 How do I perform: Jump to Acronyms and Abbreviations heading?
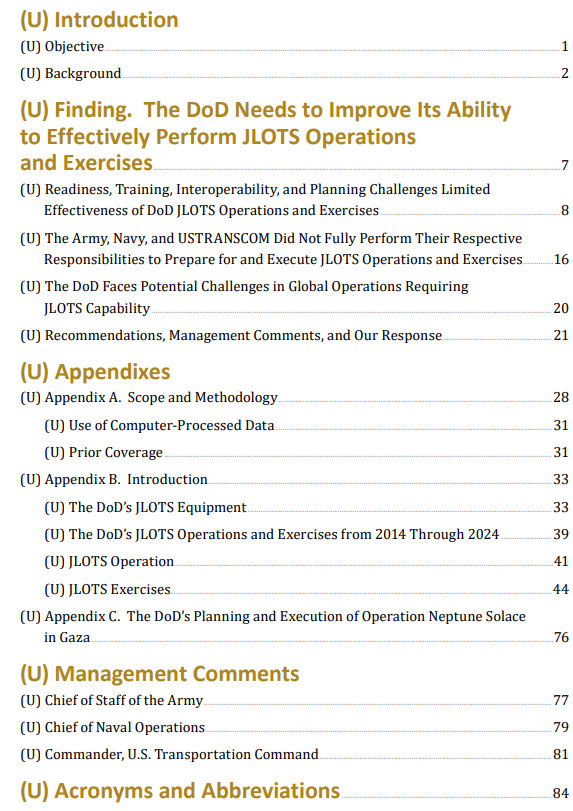(x=294, y=791)
